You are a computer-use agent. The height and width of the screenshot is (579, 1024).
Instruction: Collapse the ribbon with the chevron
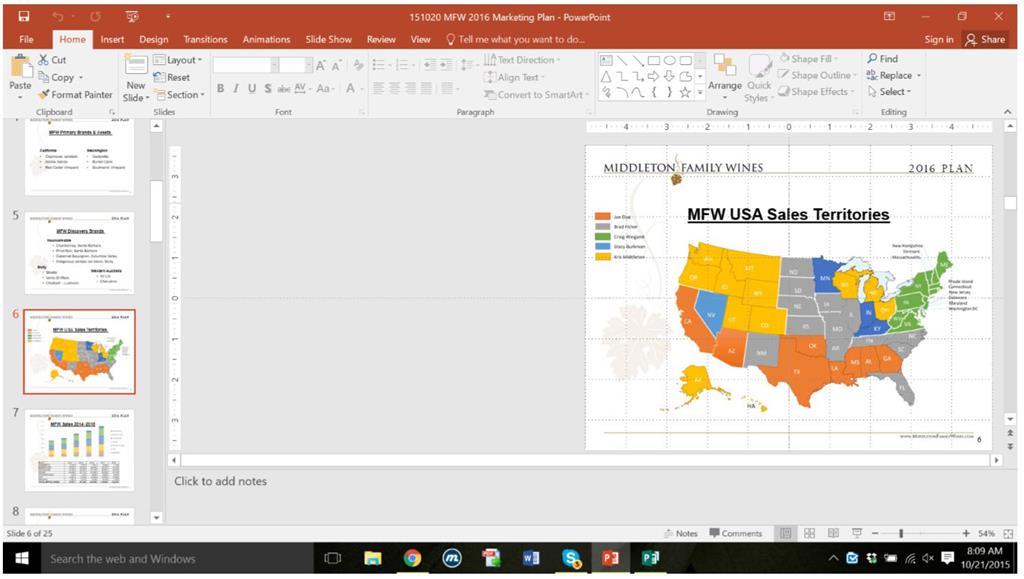(x=1008, y=112)
